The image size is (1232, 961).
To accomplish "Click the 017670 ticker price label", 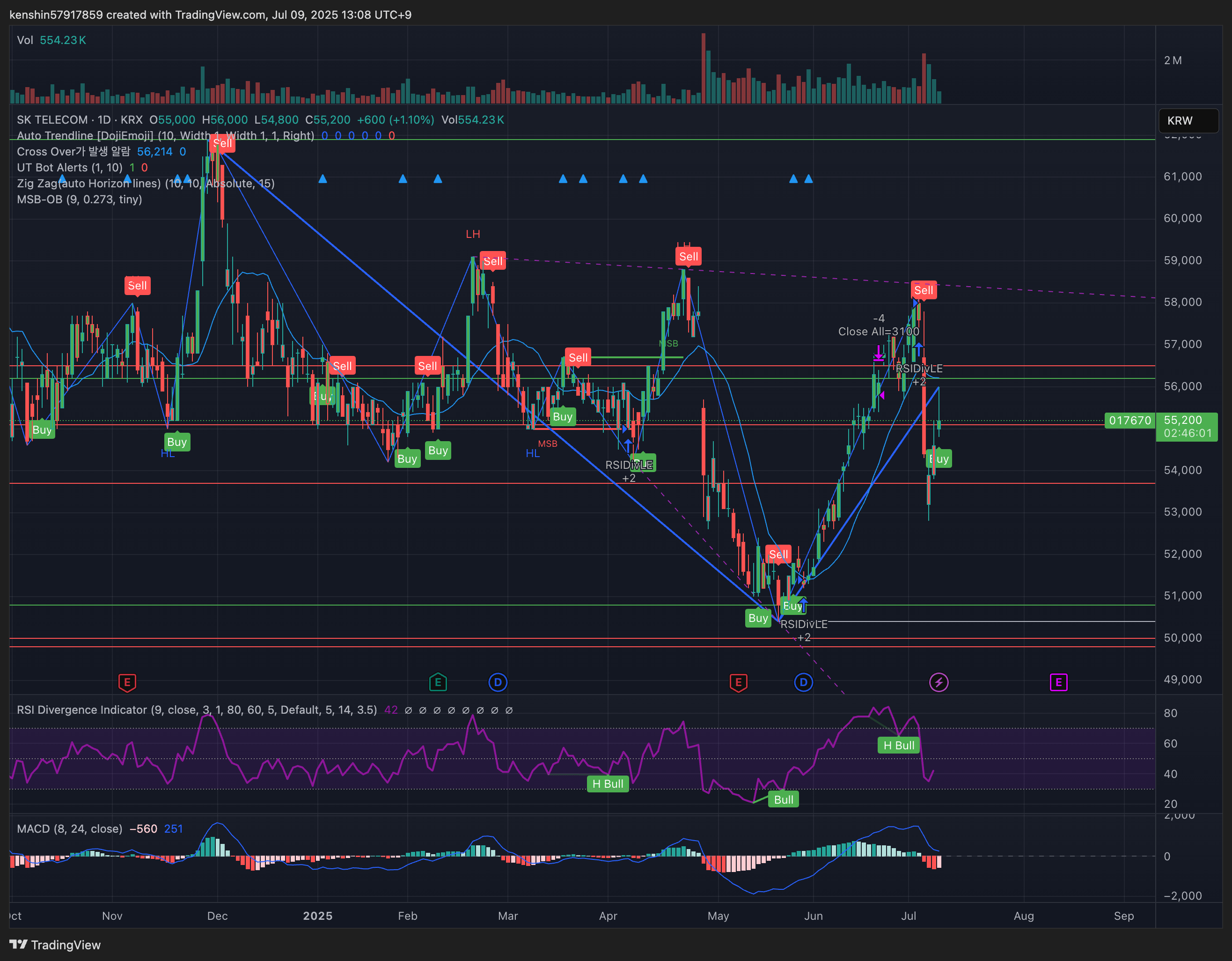I will [x=1130, y=421].
